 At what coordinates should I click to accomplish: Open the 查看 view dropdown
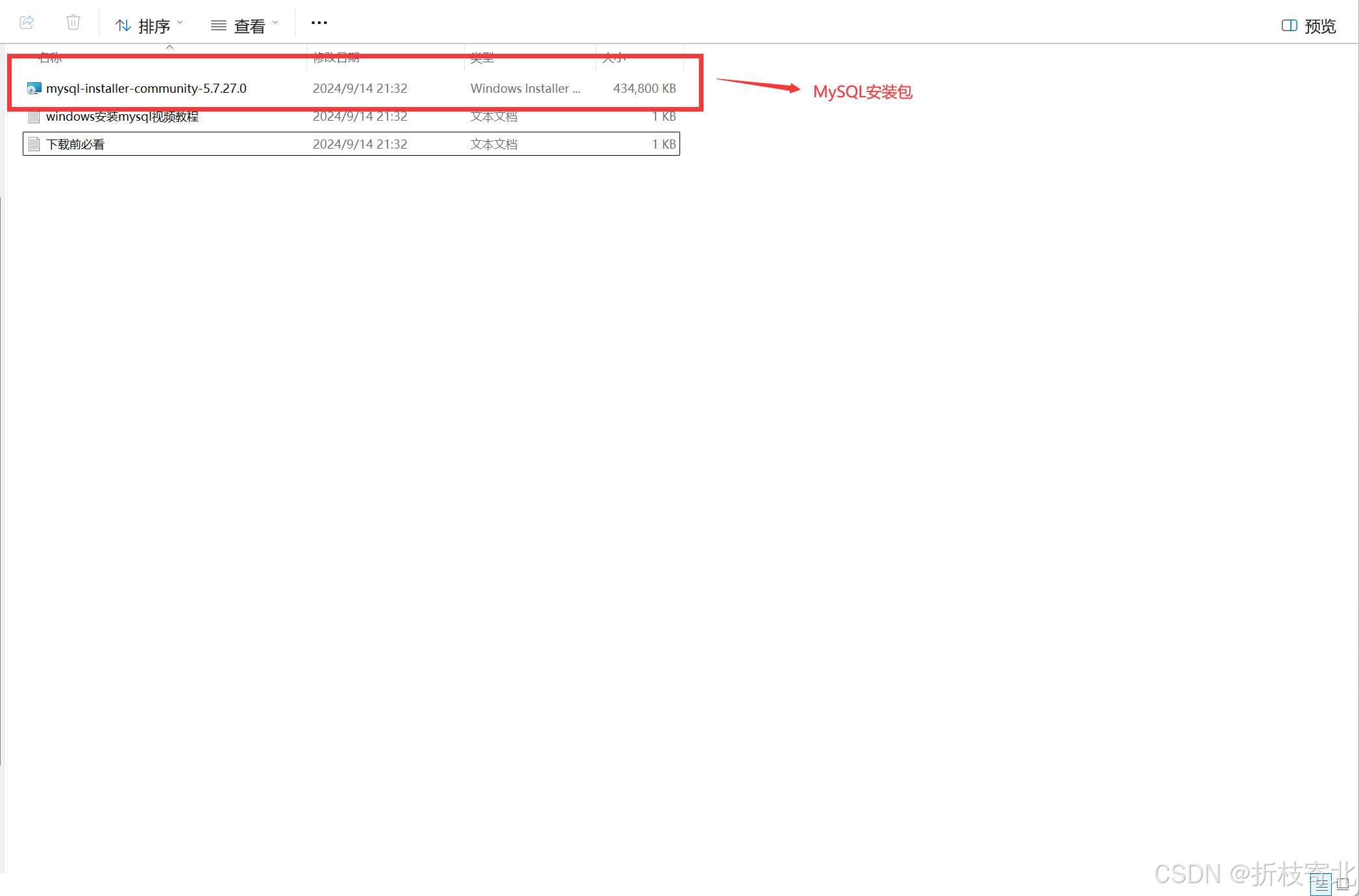click(x=245, y=25)
